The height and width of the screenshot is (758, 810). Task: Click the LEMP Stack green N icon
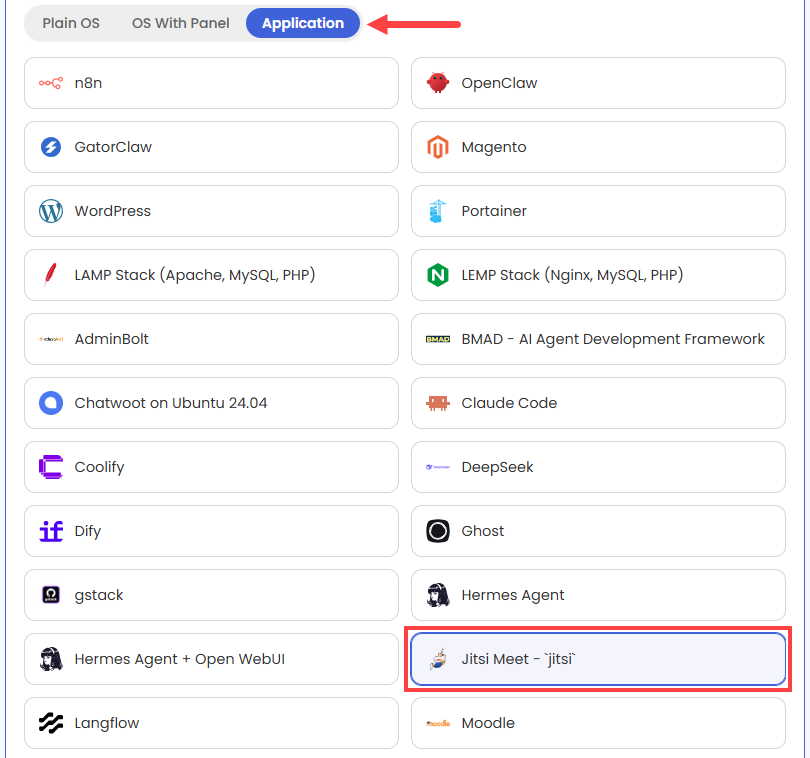(x=438, y=275)
